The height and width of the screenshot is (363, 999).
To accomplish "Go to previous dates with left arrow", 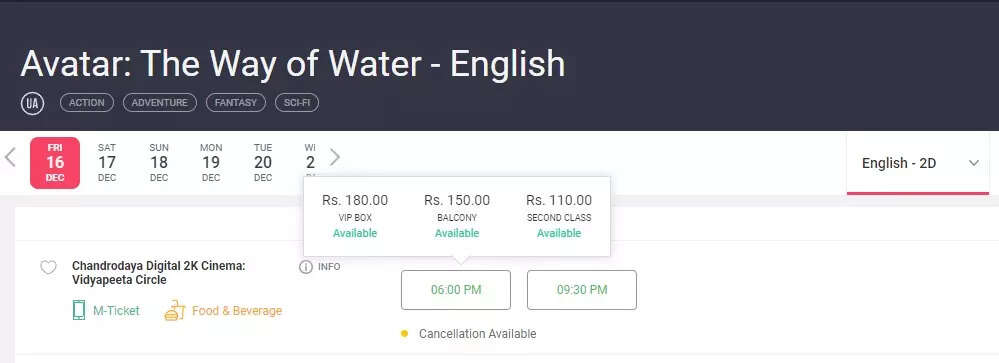I will (10, 157).
